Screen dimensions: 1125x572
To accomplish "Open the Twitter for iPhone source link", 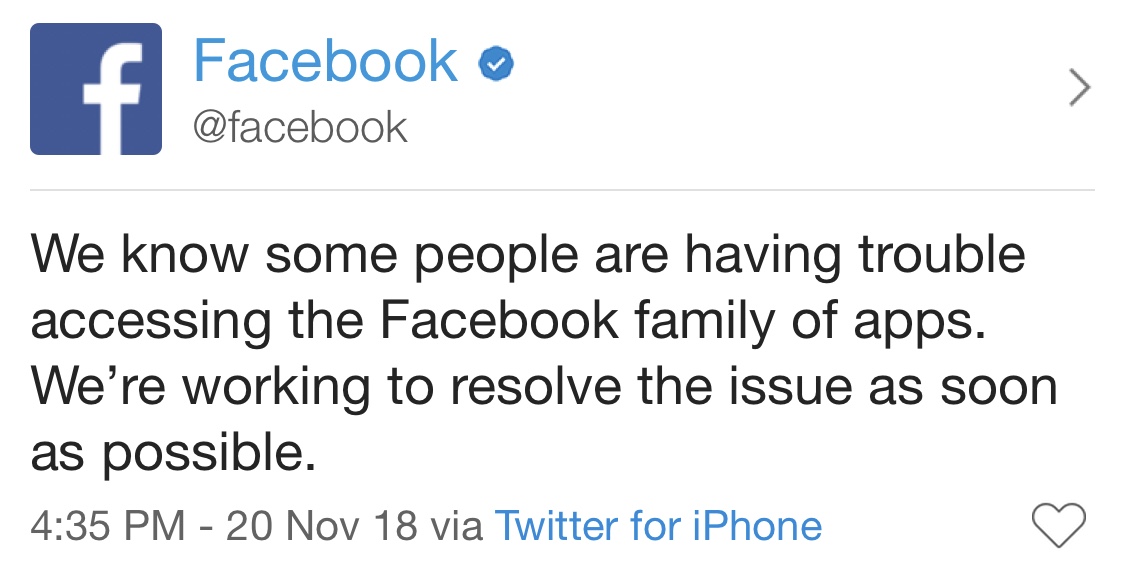I will (658, 526).
